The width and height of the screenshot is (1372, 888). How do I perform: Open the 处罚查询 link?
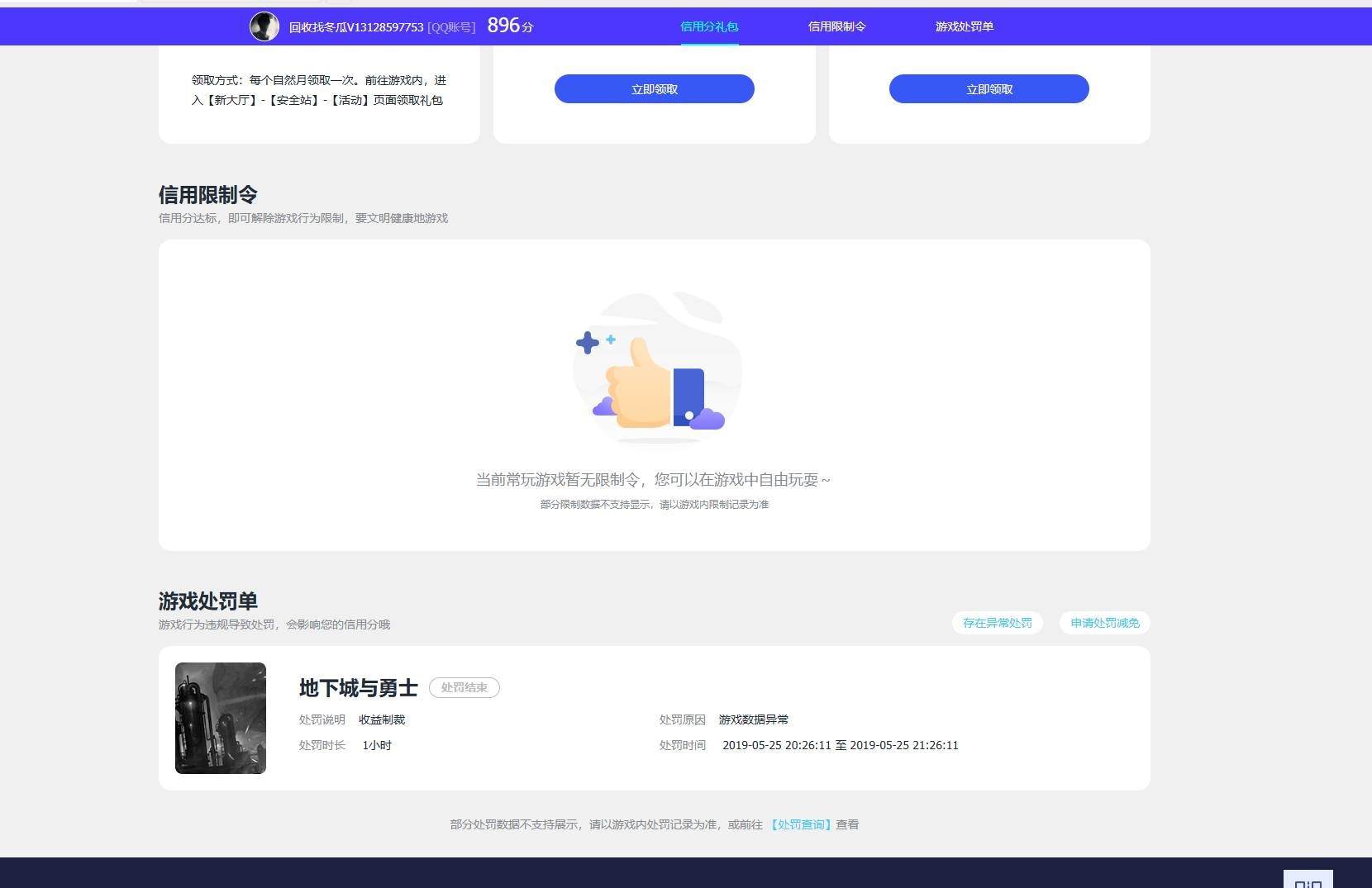pyautogui.click(x=800, y=824)
